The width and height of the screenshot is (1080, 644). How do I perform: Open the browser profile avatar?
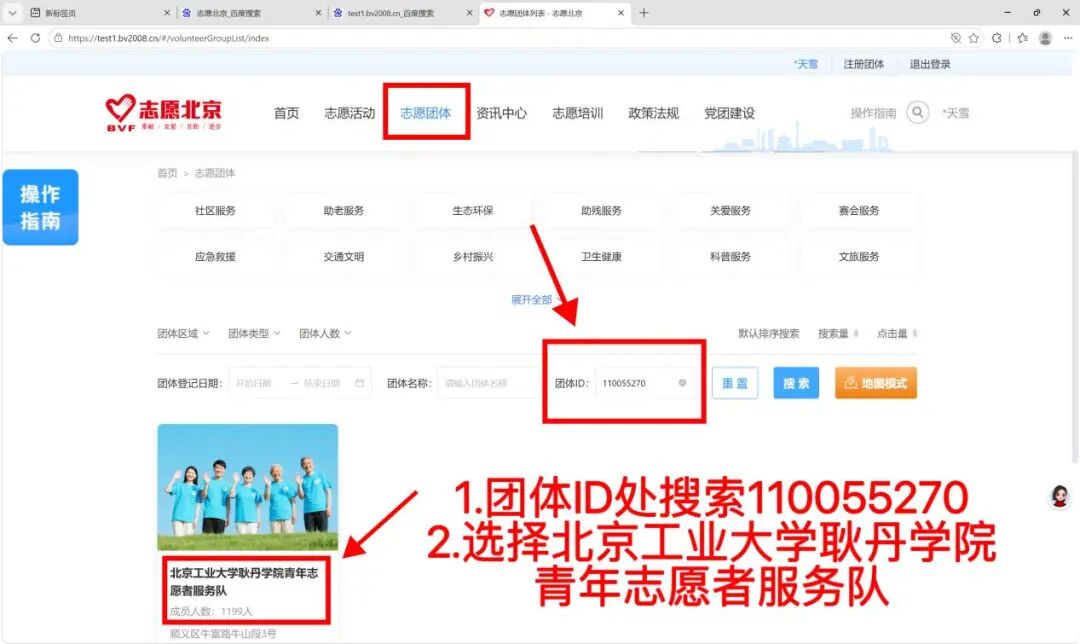[1045, 38]
